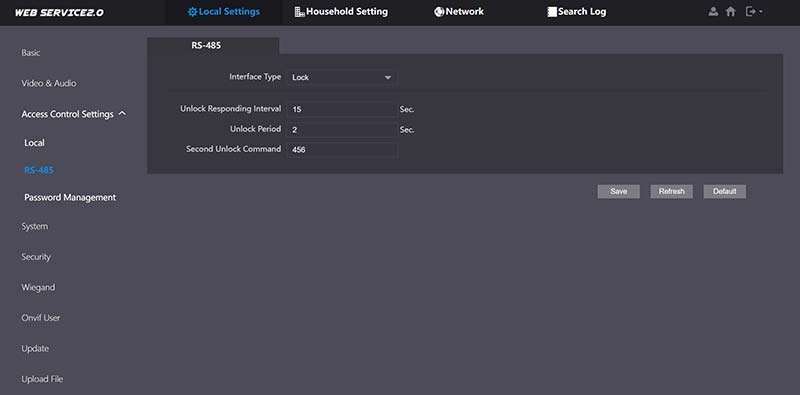Open Update in the sidebar
Screen dimensions: 800x395
(x=35, y=349)
